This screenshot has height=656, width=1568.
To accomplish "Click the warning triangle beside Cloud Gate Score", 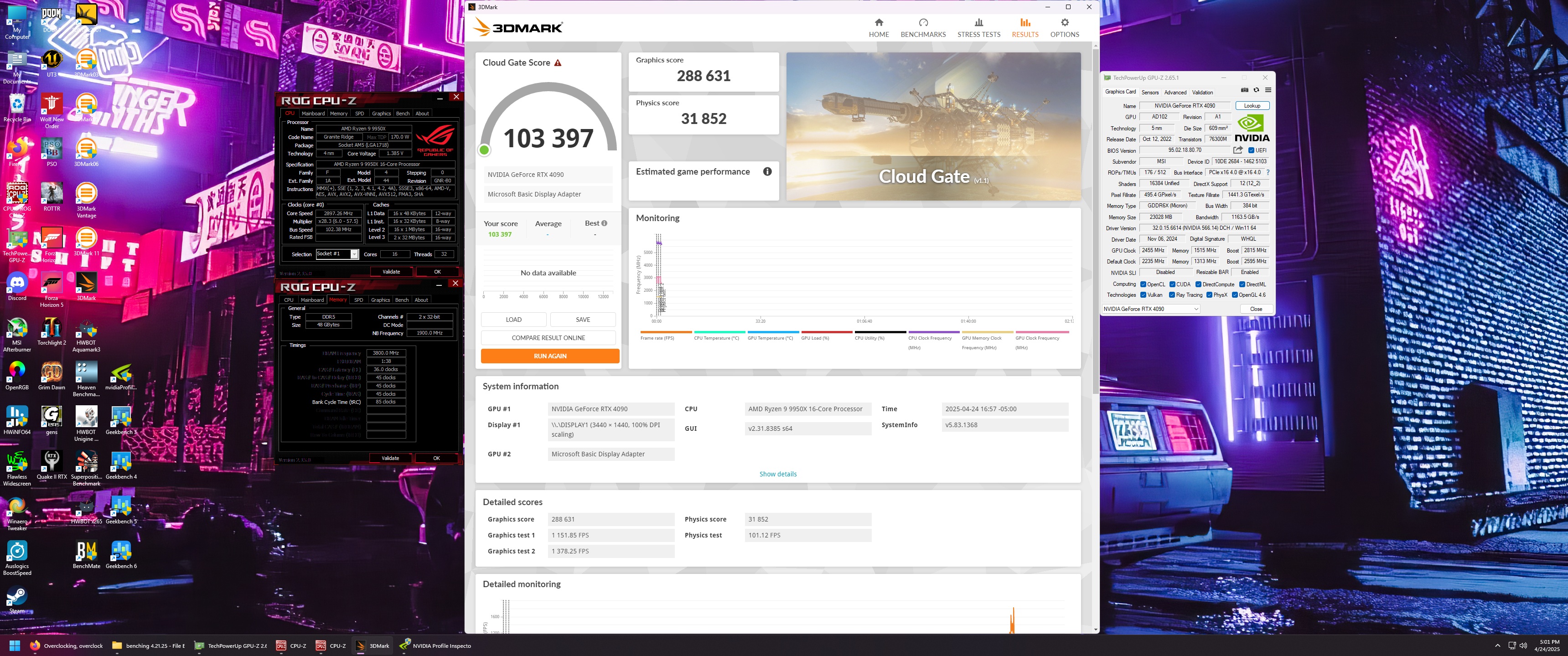I will coord(558,62).
